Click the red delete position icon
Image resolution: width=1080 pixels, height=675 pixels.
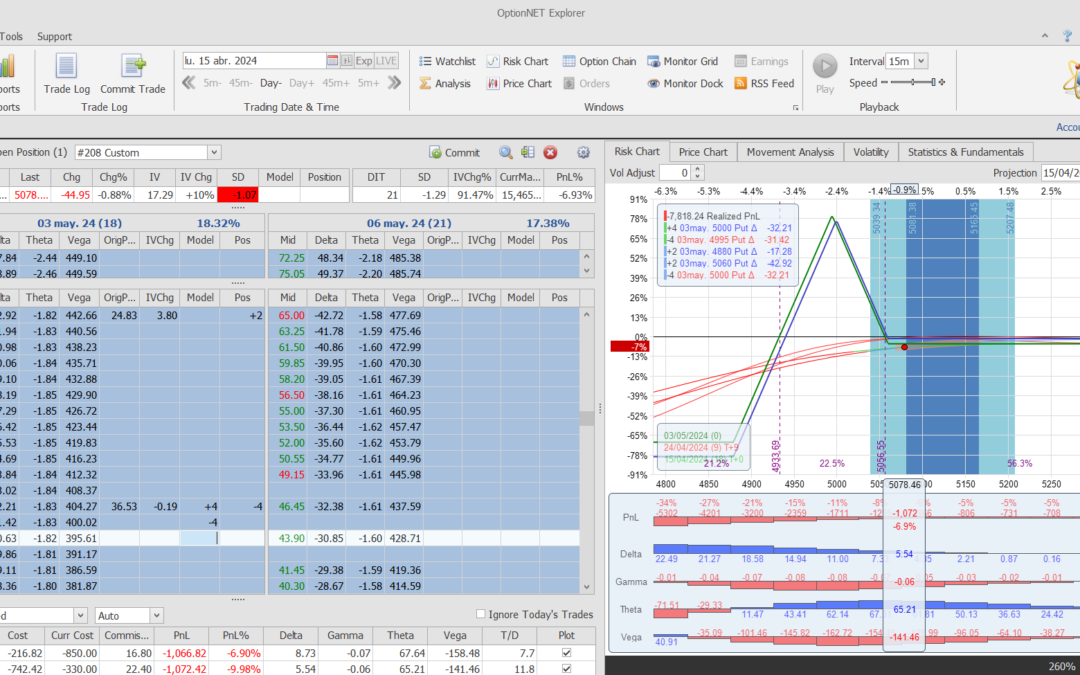pyautogui.click(x=550, y=153)
